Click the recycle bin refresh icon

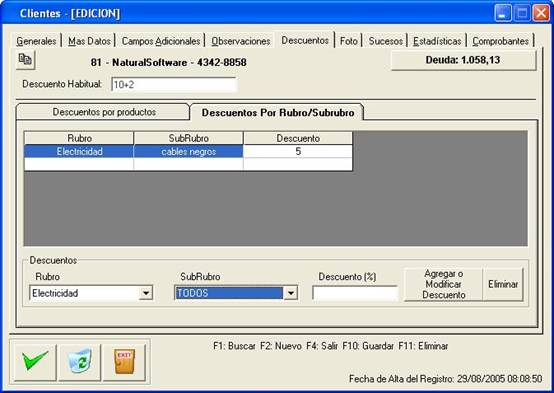tap(79, 362)
